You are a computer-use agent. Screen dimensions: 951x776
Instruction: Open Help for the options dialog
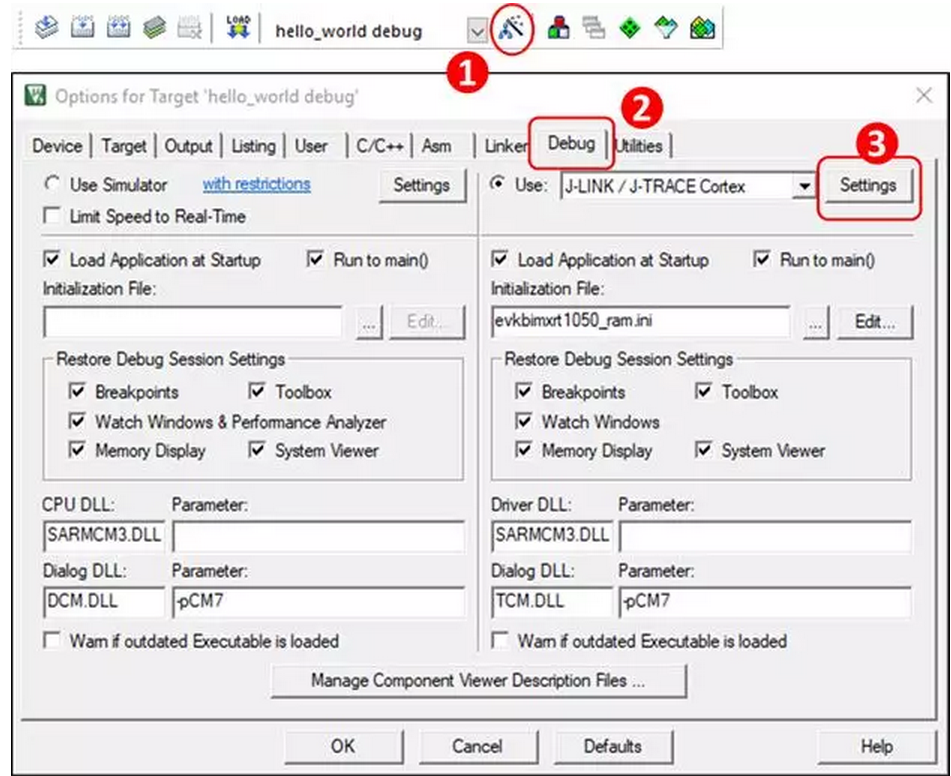click(x=876, y=746)
